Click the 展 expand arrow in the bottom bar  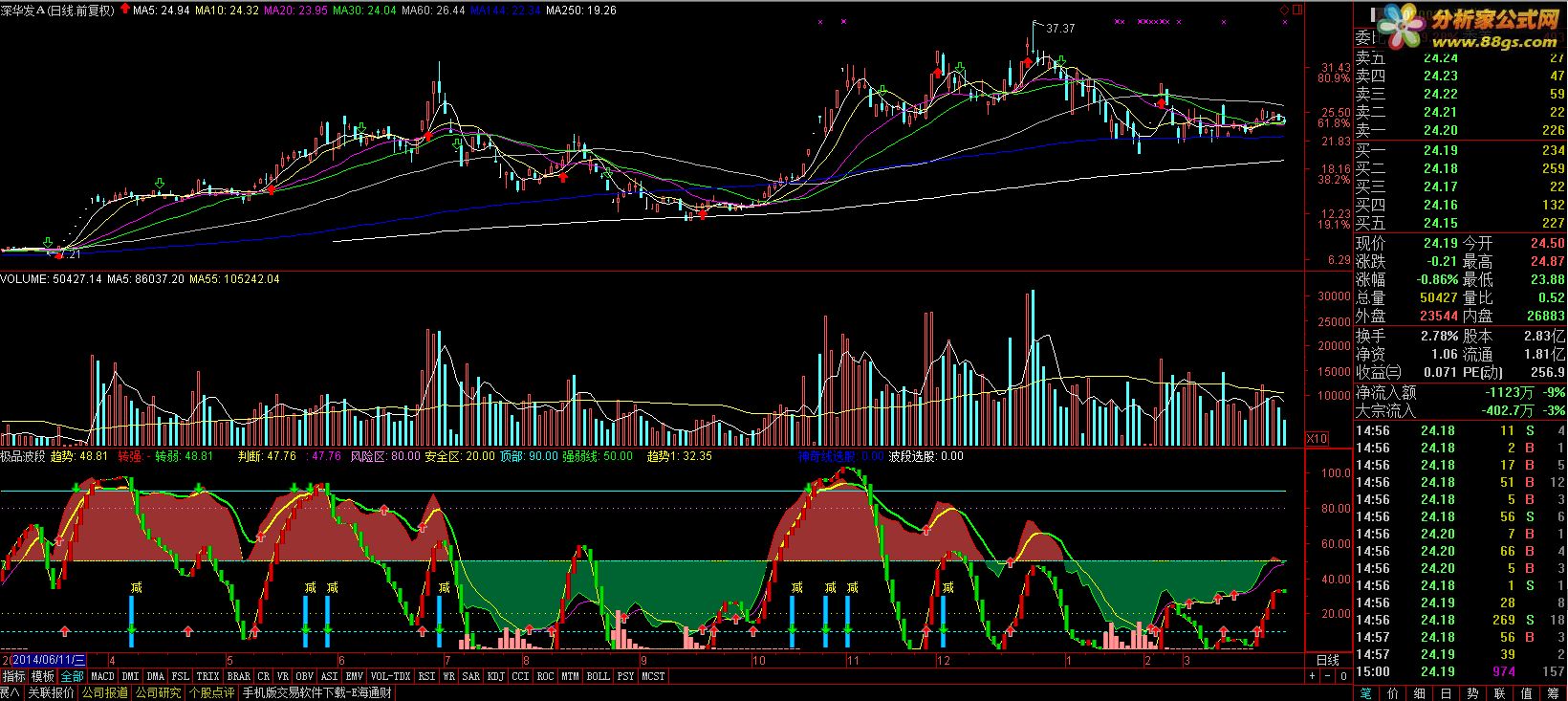pyautogui.click(x=10, y=692)
